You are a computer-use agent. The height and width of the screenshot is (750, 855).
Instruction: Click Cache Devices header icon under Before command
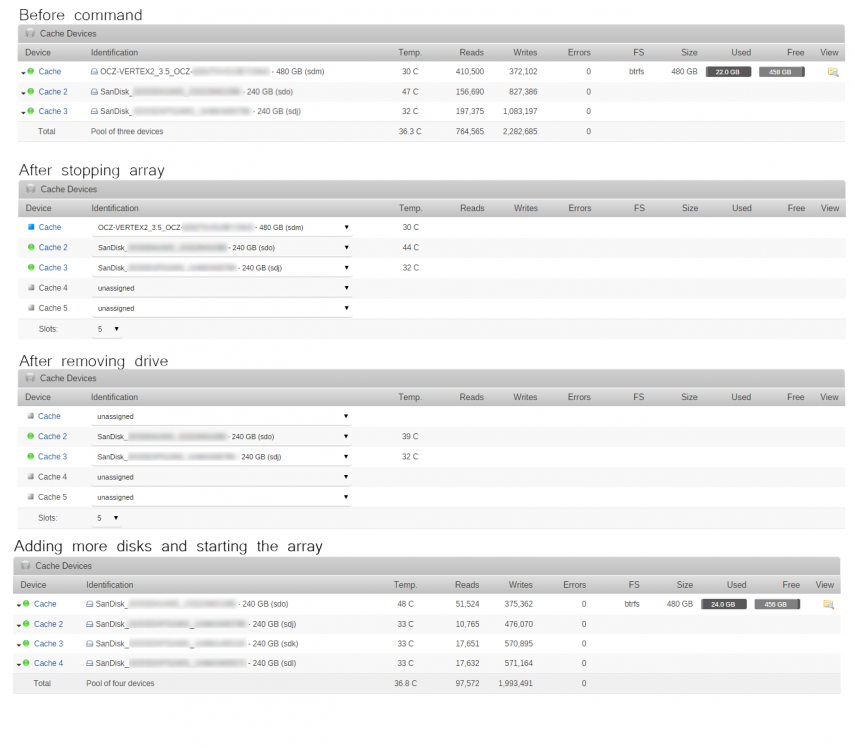[x=31, y=33]
